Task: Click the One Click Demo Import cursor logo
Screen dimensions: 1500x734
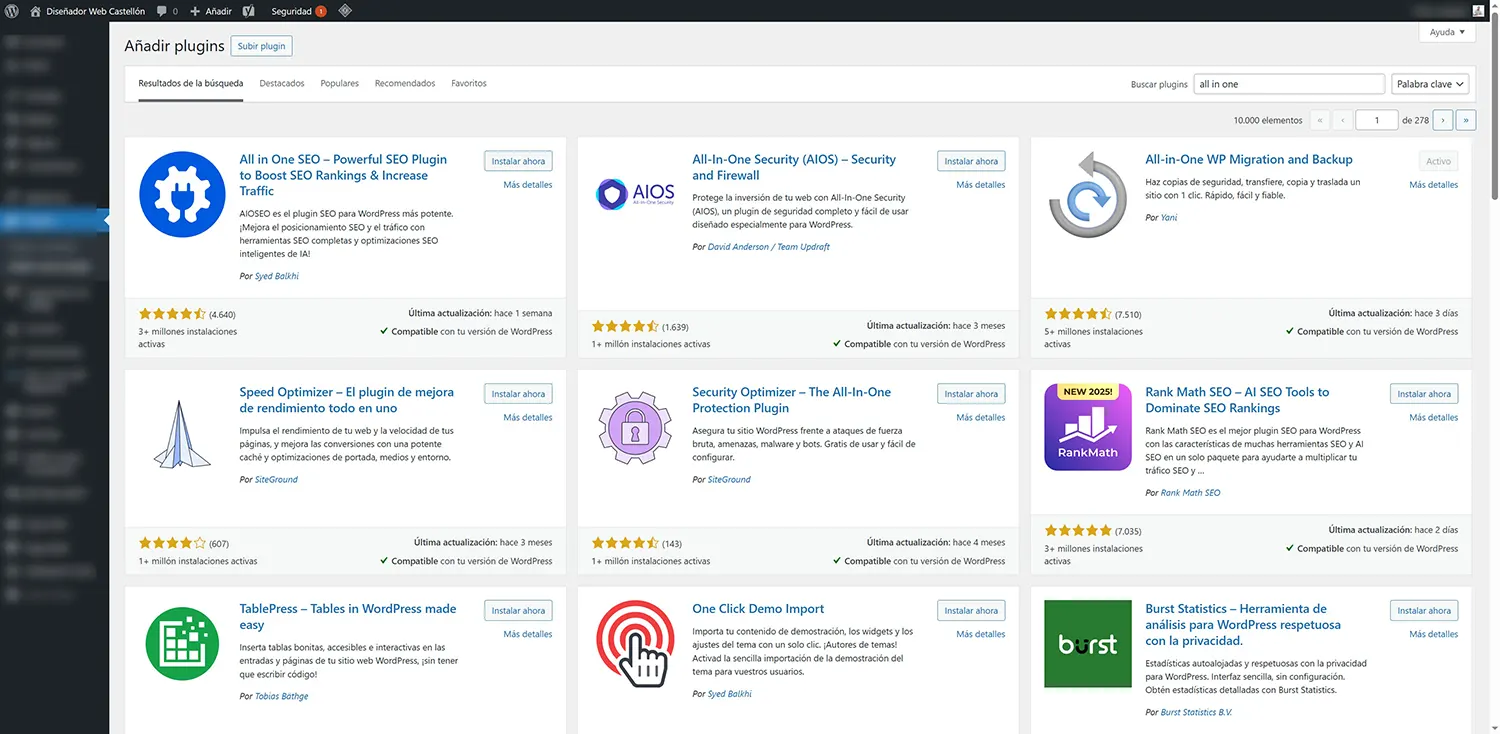Action: 634,644
